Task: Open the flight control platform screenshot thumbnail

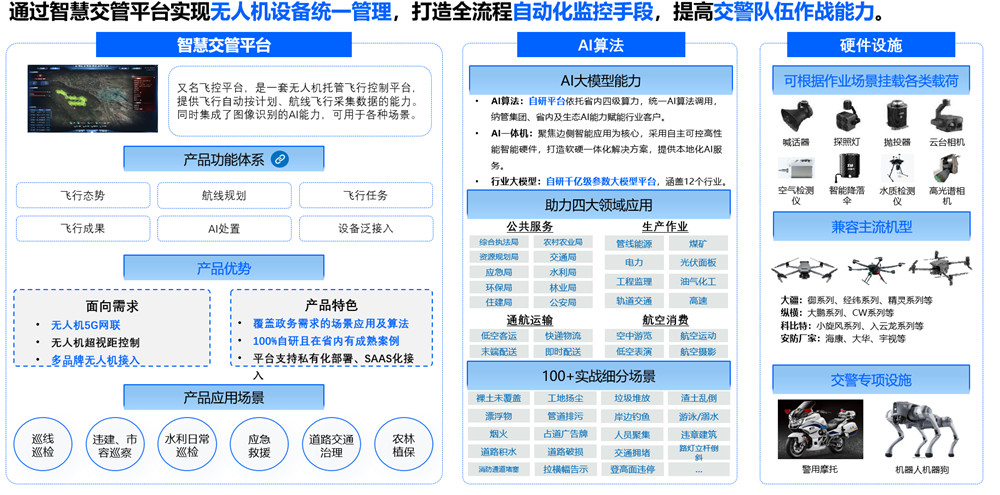Action: pos(92,98)
